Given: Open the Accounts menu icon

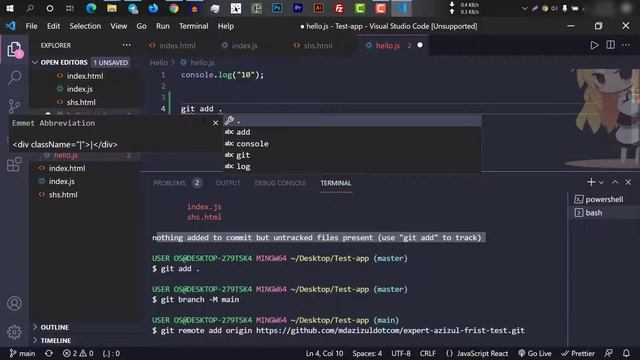Looking at the screenshot, I should 14,304.
